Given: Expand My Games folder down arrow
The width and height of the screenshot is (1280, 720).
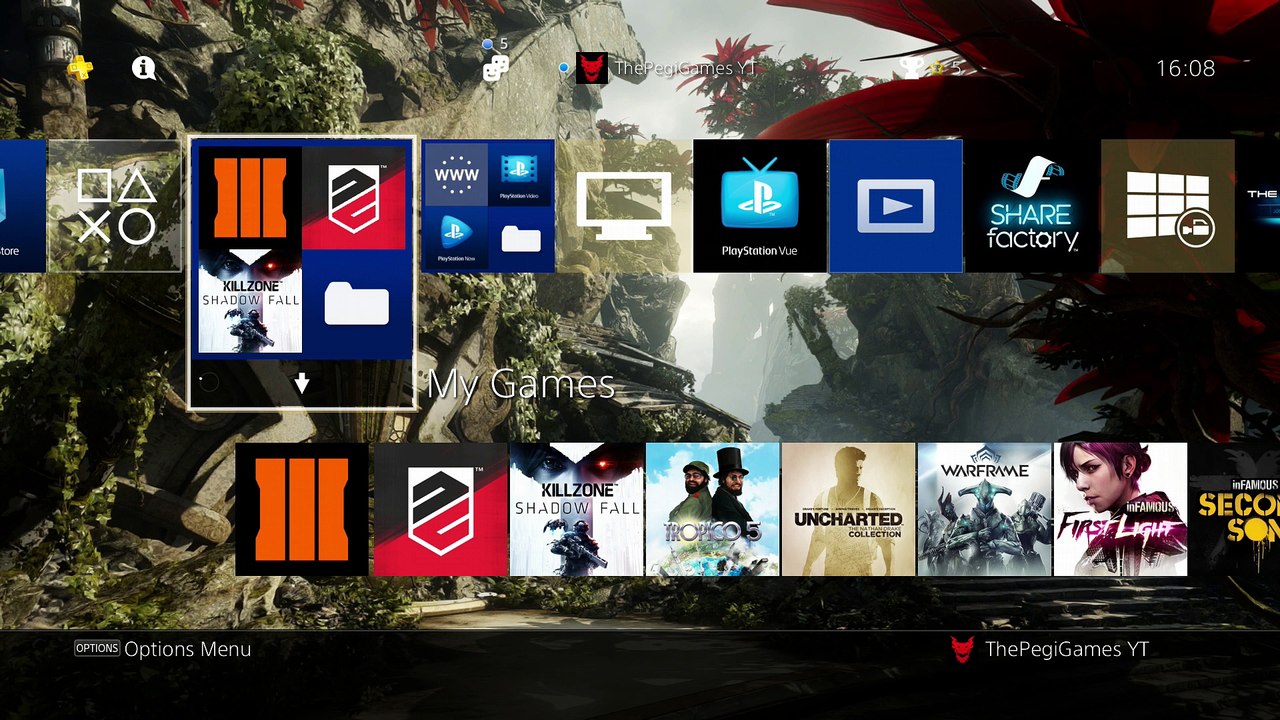Looking at the screenshot, I should (301, 383).
